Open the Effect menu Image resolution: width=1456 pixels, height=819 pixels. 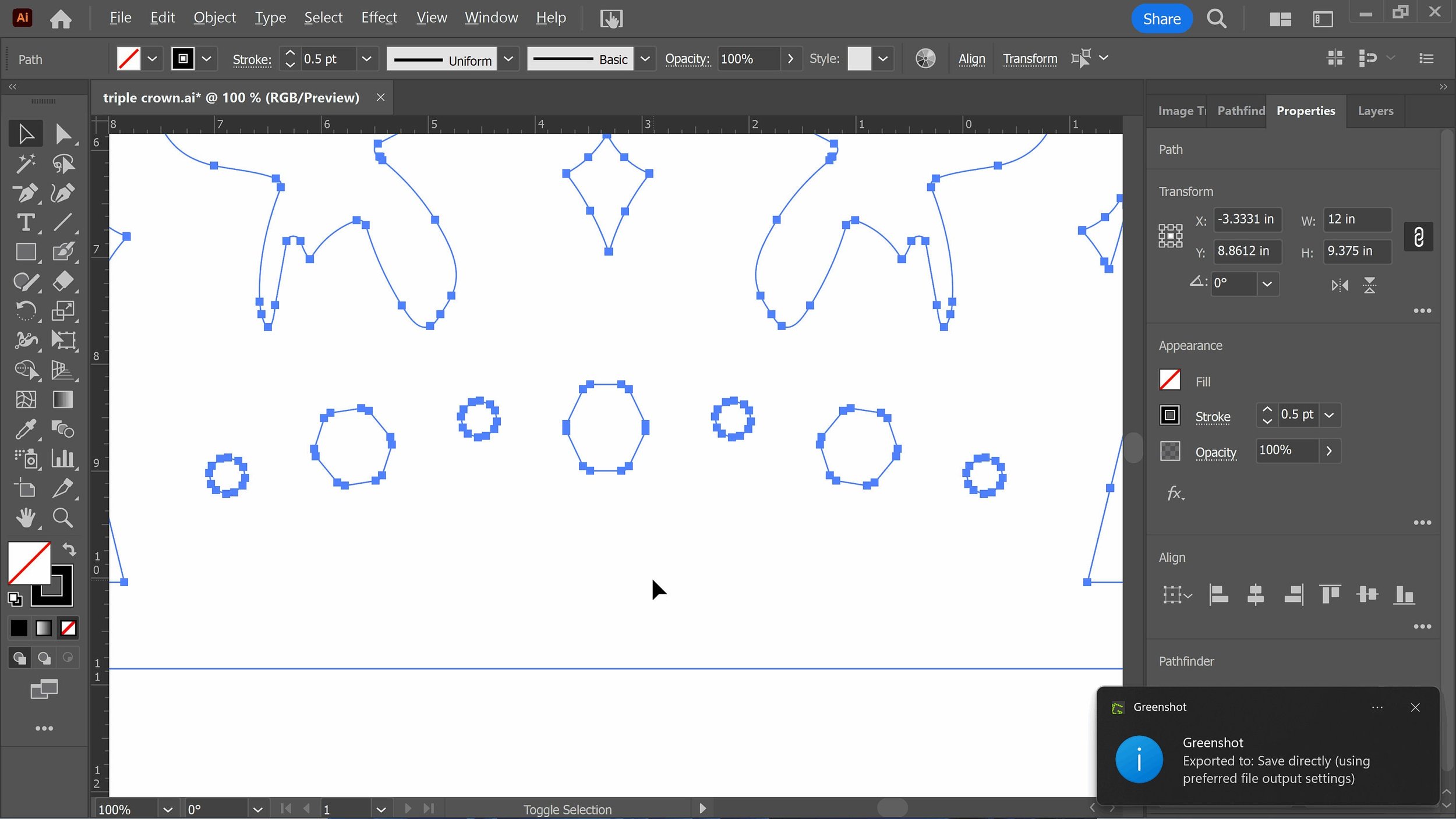[379, 18]
